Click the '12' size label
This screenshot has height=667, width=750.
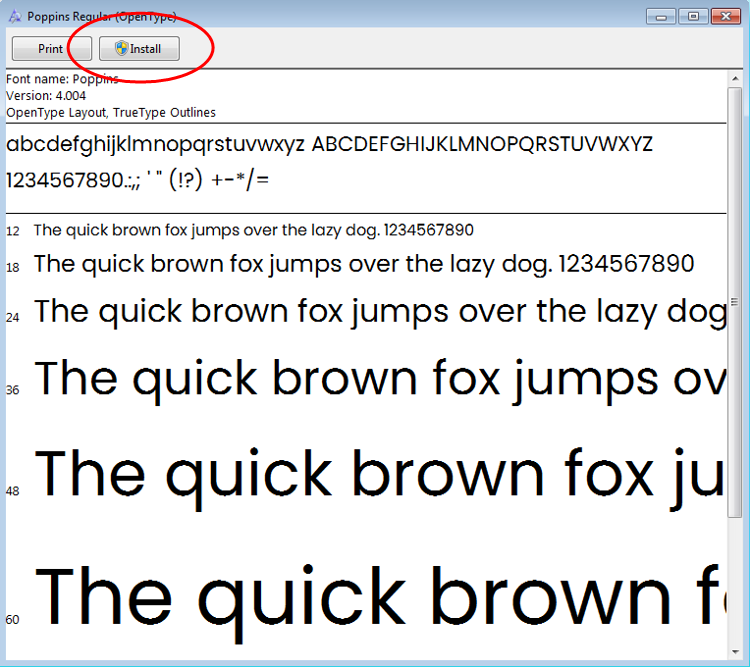[x=13, y=232]
